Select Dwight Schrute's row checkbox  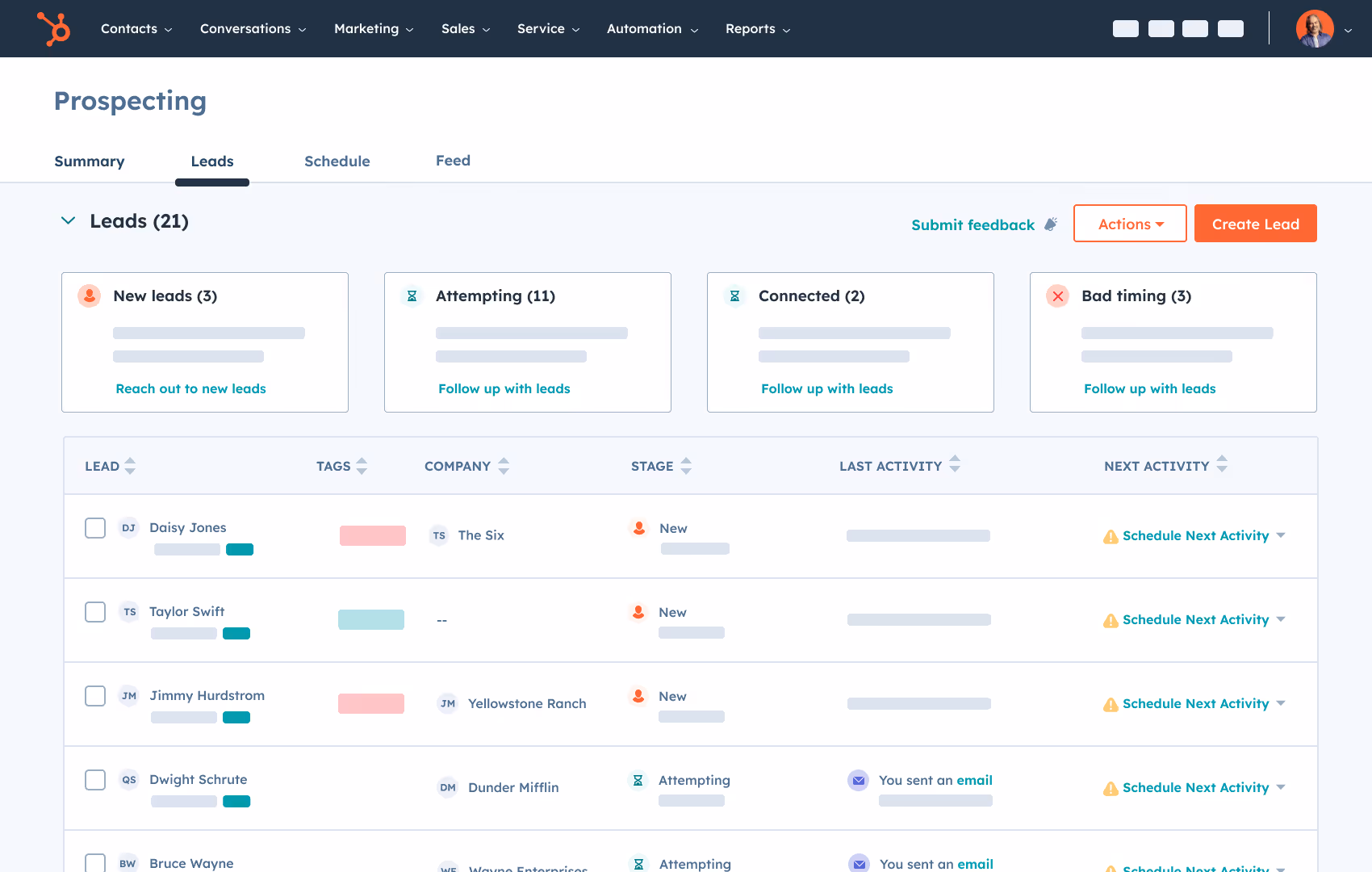[x=94, y=779]
